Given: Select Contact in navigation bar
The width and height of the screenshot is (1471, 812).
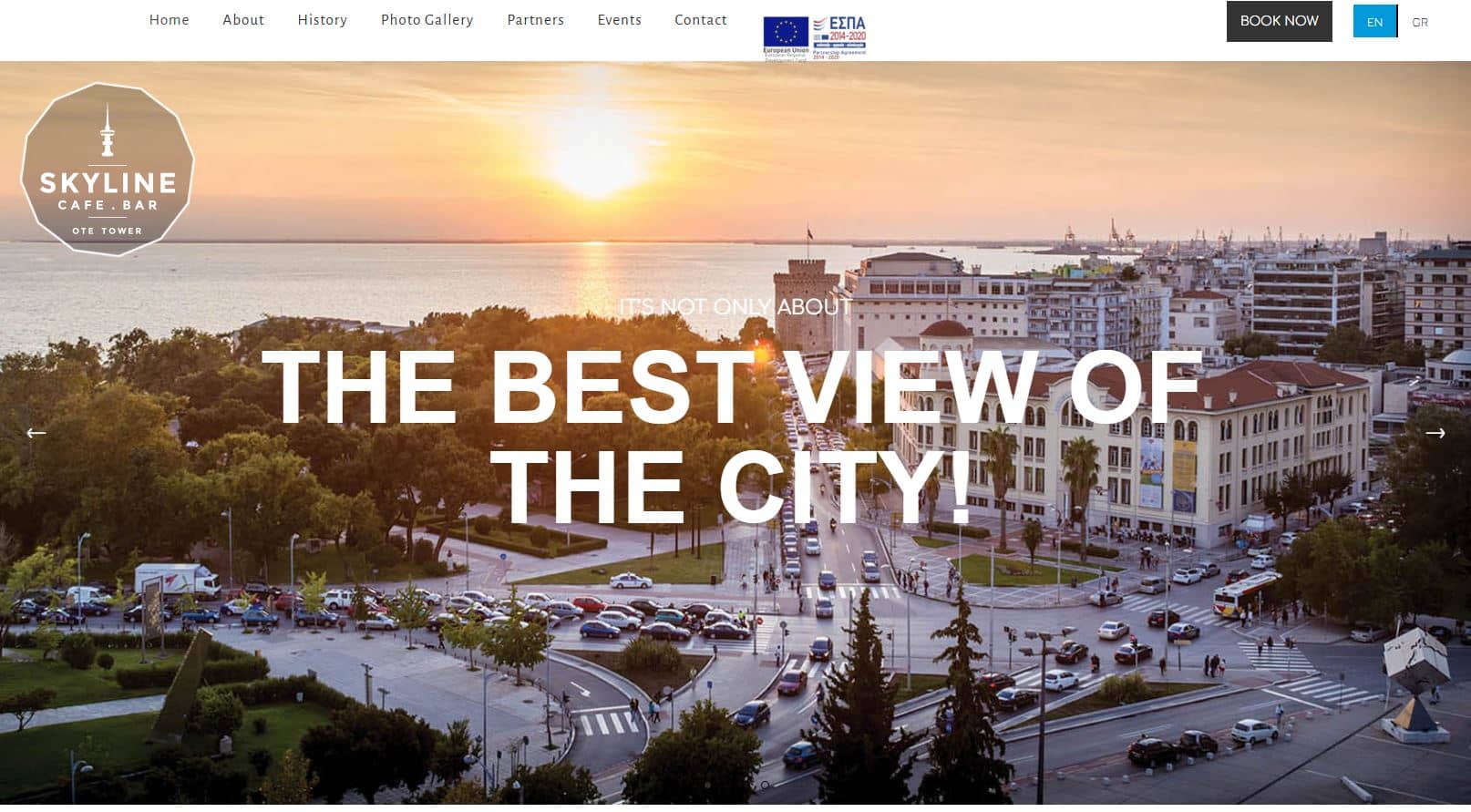Looking at the screenshot, I should tap(701, 20).
